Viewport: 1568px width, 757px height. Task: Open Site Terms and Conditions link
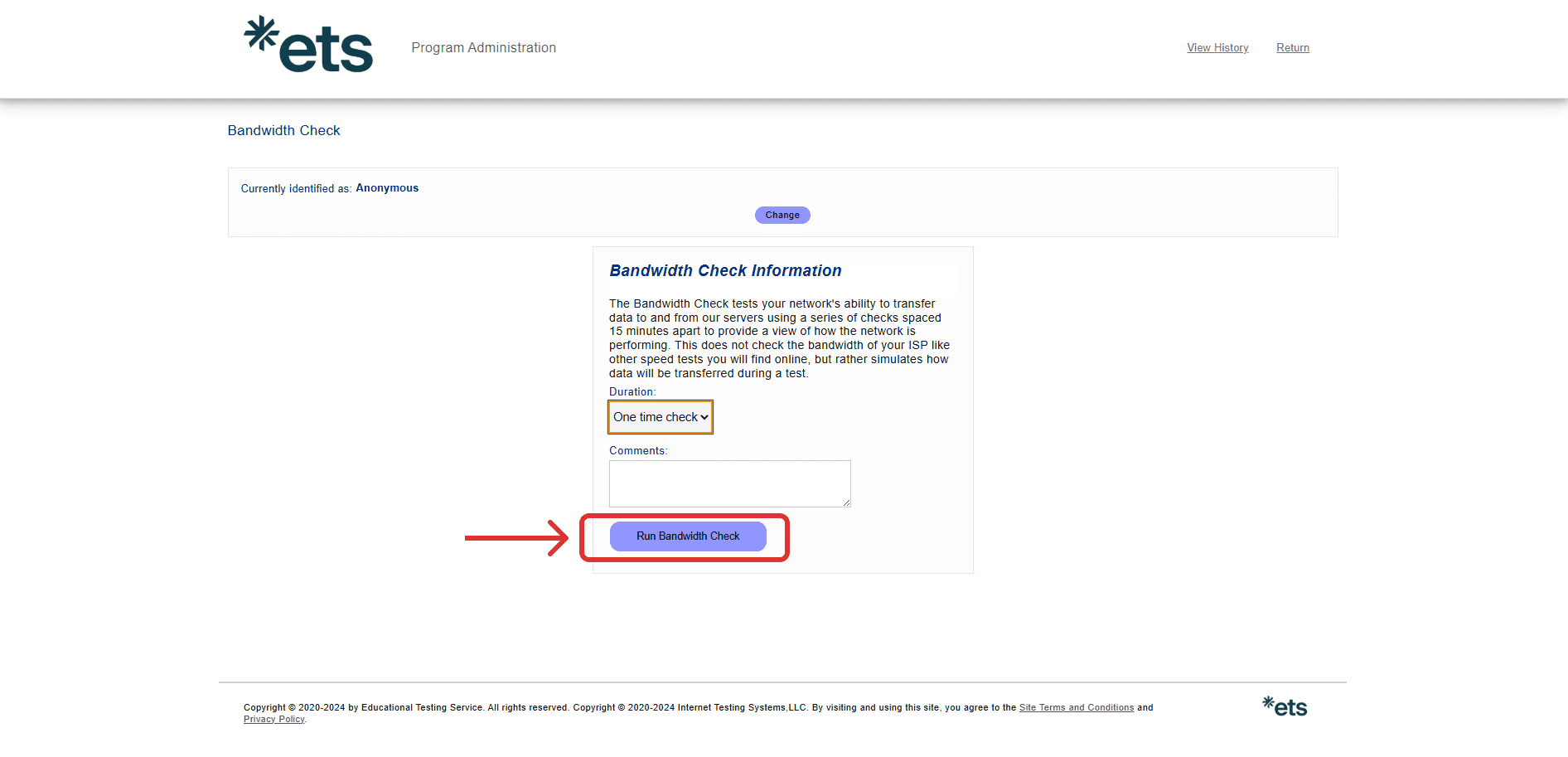[x=1076, y=707]
